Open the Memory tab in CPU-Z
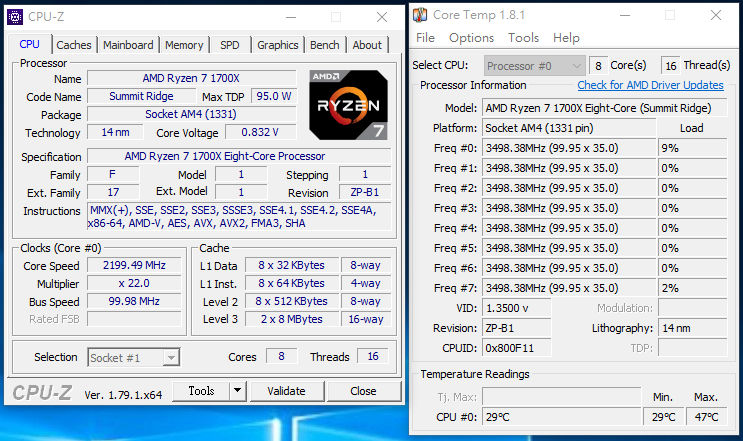This screenshot has width=743, height=441. point(184,45)
